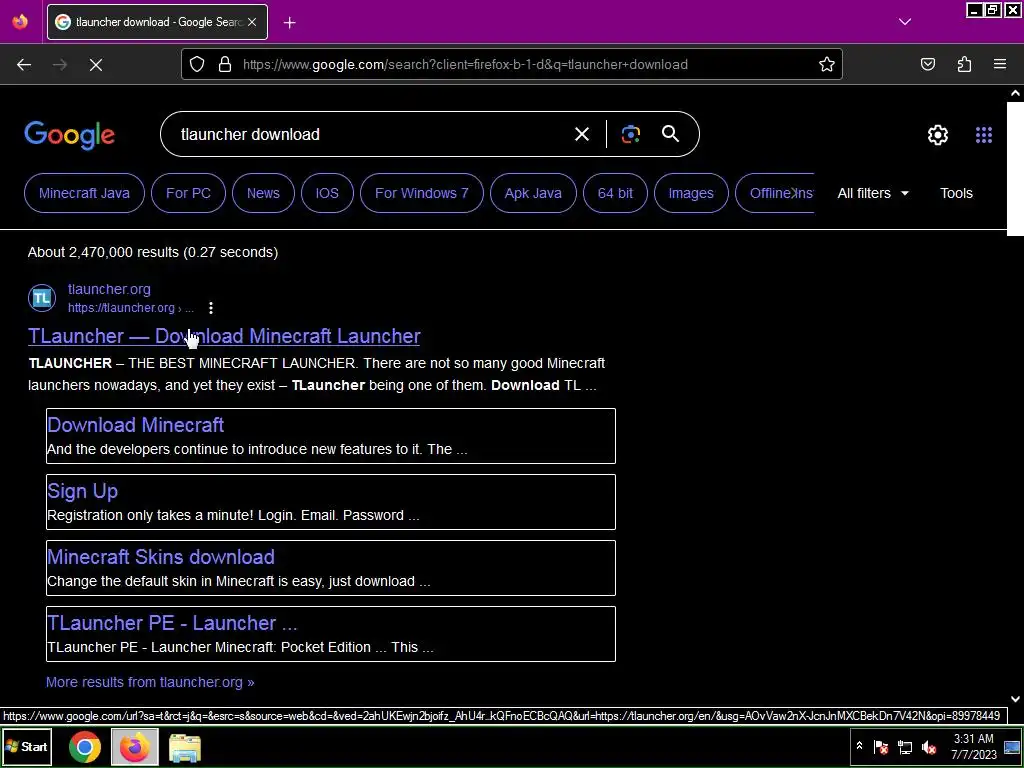Open the TLauncher PE - Launcher sitelink
The width and height of the screenshot is (1024, 768).
coord(172,623)
